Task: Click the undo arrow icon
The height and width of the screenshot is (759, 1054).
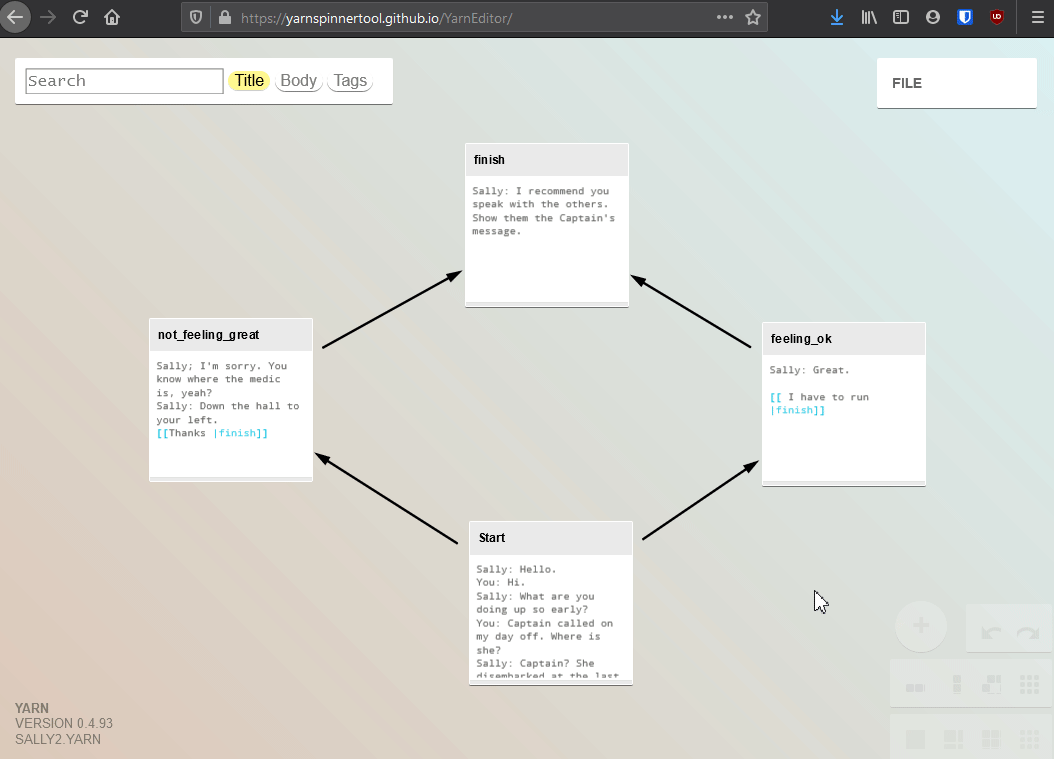Action: (991, 633)
